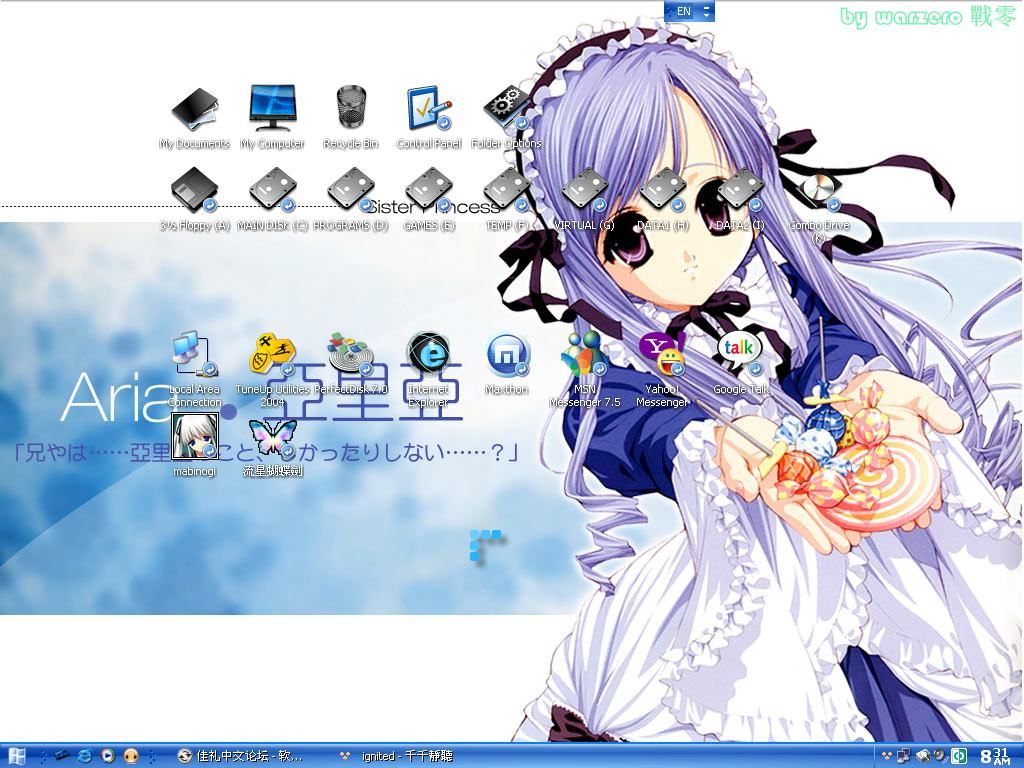This screenshot has width=1024, height=768.
Task: Open Internet Explorer from Quick Launch
Action: [x=85, y=756]
